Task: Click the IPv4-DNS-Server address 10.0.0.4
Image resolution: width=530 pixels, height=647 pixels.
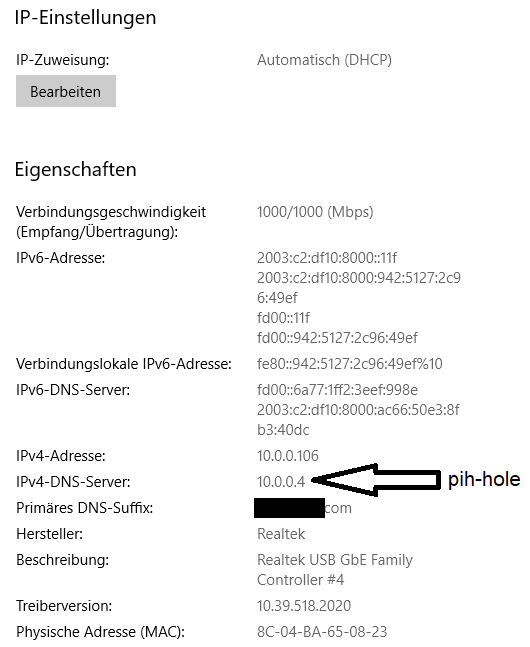Action: 281,482
